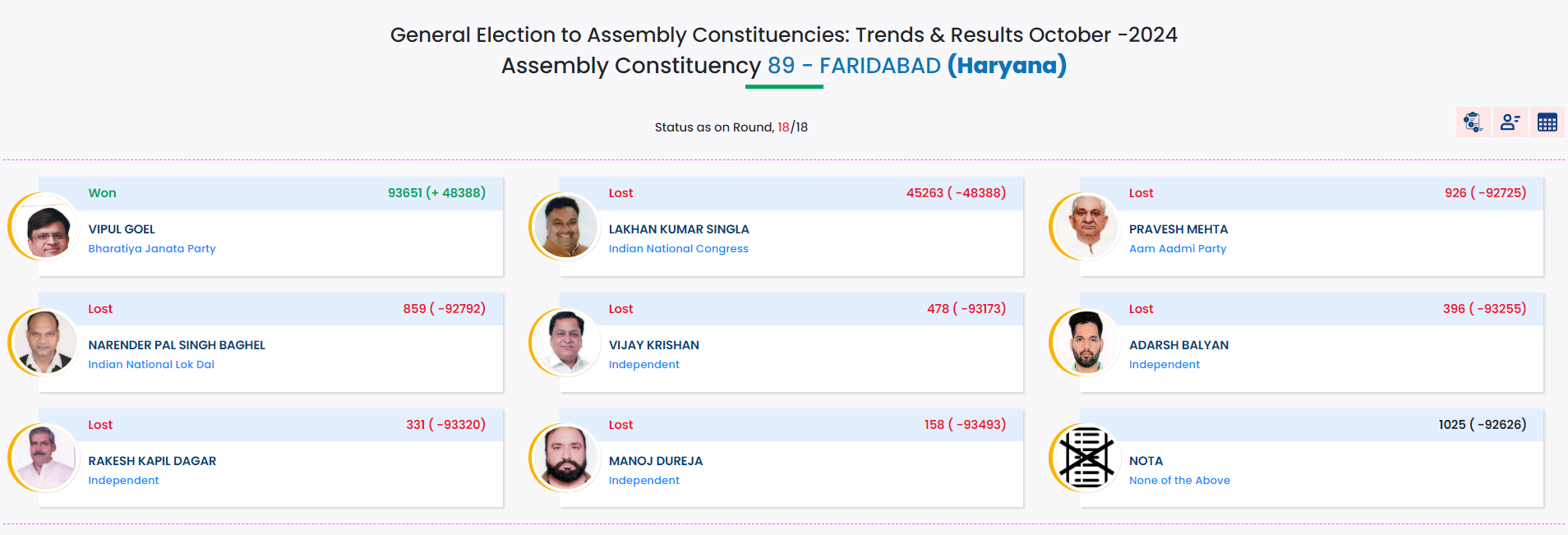This screenshot has width=1568, height=535.
Task: Click the Indian National Lok Dal link
Action: pos(151,364)
